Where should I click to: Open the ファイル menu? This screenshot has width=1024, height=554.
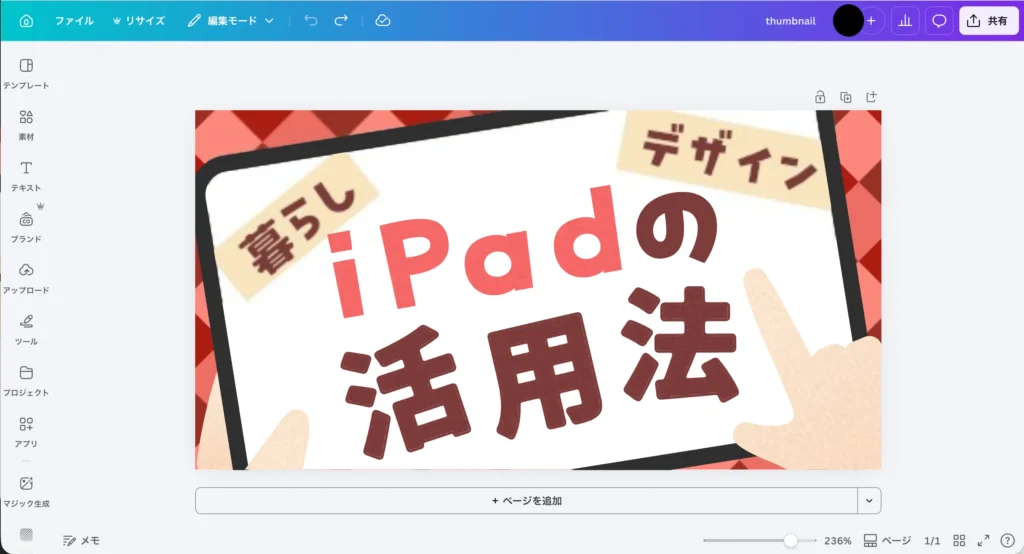[74, 20]
